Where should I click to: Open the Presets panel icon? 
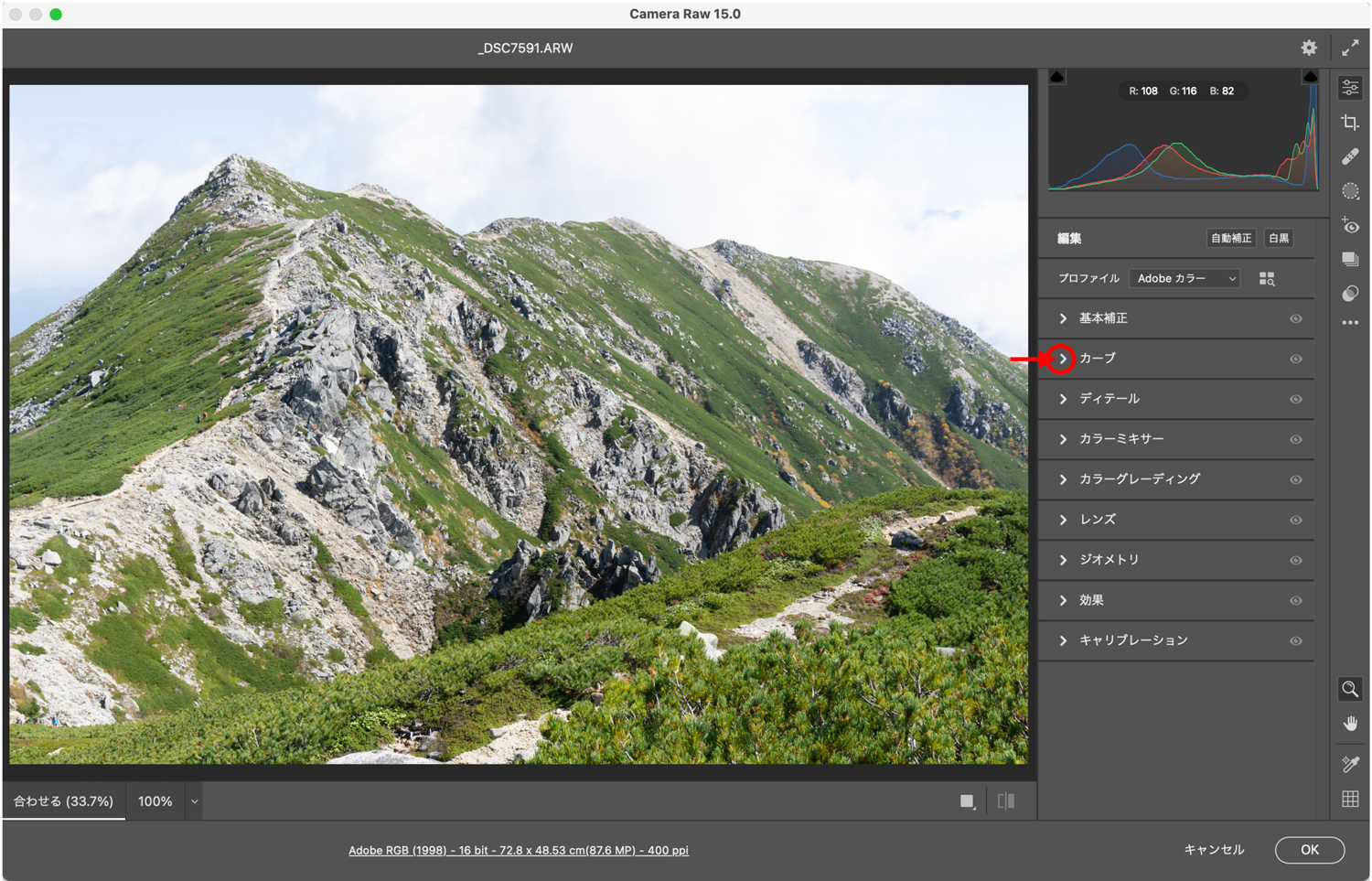1350,293
